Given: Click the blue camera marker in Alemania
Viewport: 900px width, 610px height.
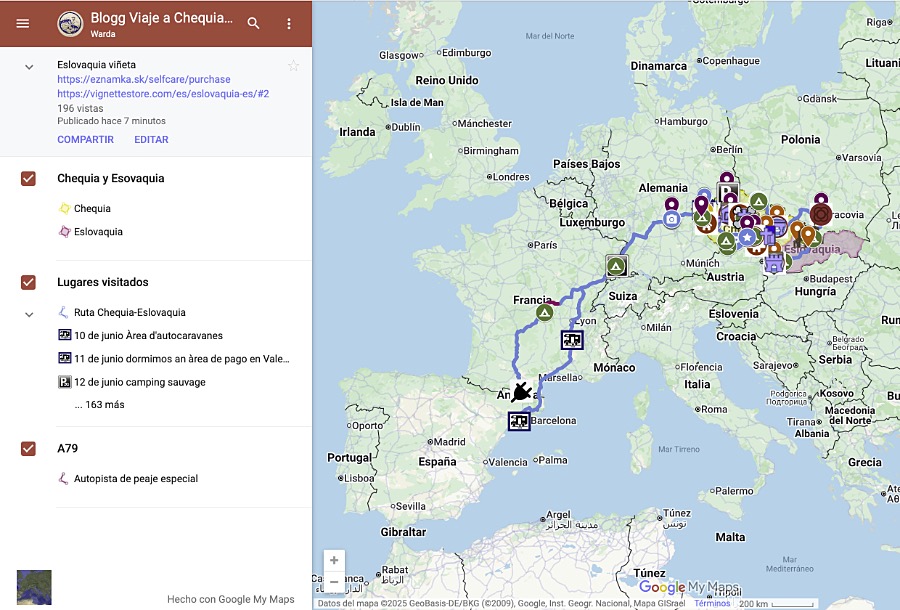Looking at the screenshot, I should [672, 219].
